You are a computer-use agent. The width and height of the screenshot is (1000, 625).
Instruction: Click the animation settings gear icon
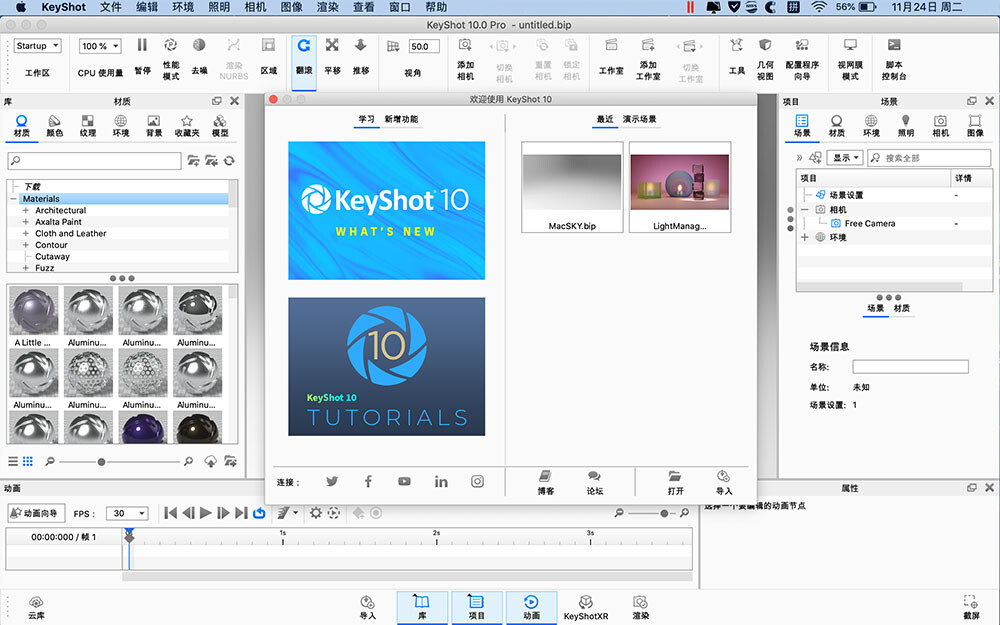point(316,513)
